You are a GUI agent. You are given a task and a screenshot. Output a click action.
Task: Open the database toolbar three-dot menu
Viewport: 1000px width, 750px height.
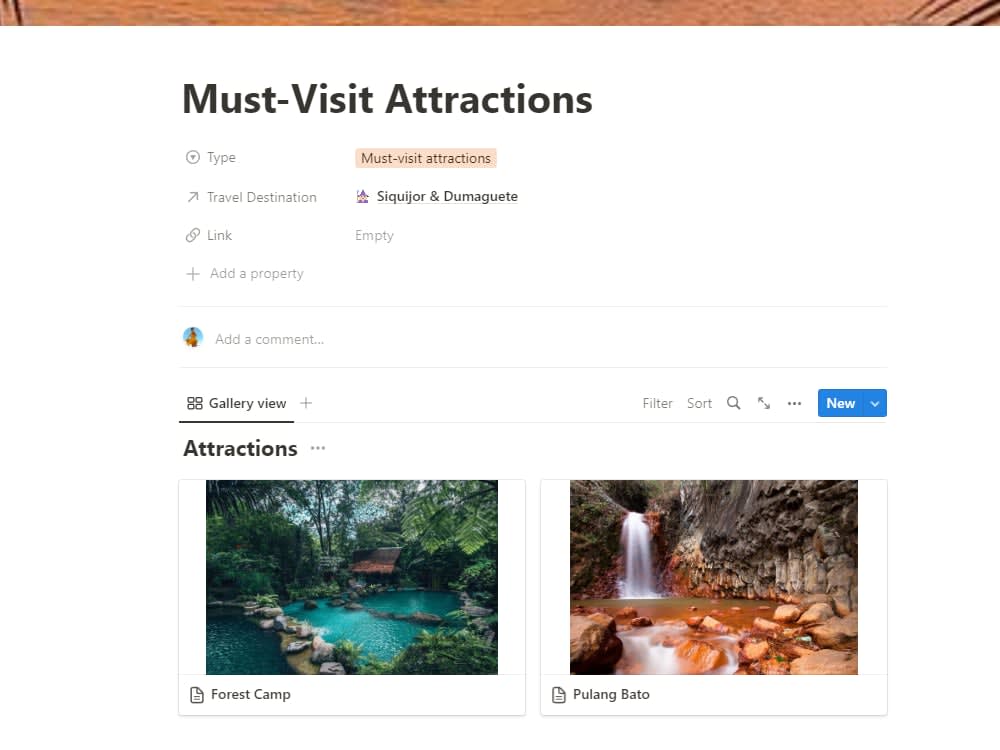tap(794, 403)
